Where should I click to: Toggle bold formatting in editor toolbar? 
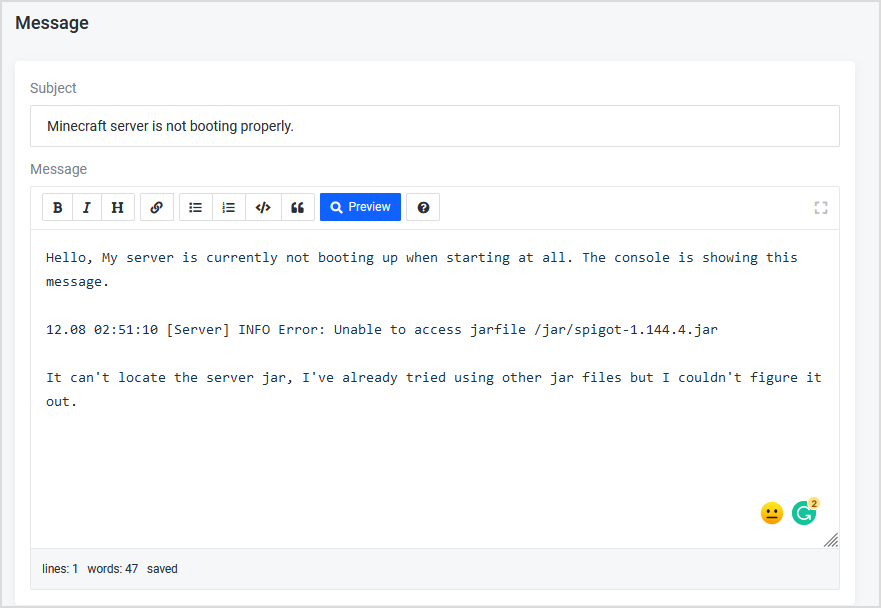click(x=57, y=207)
